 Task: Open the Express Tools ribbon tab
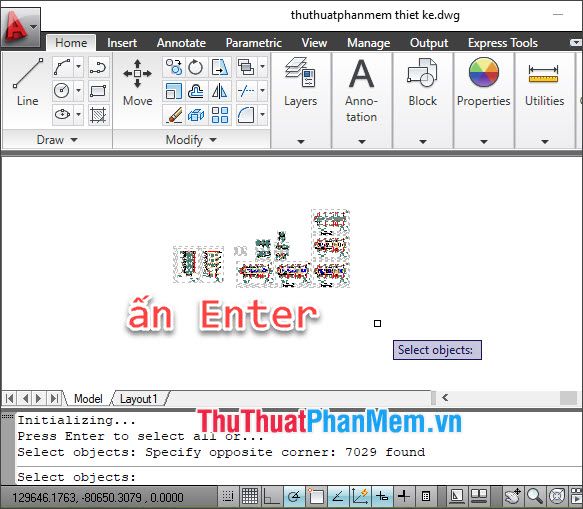[503, 43]
